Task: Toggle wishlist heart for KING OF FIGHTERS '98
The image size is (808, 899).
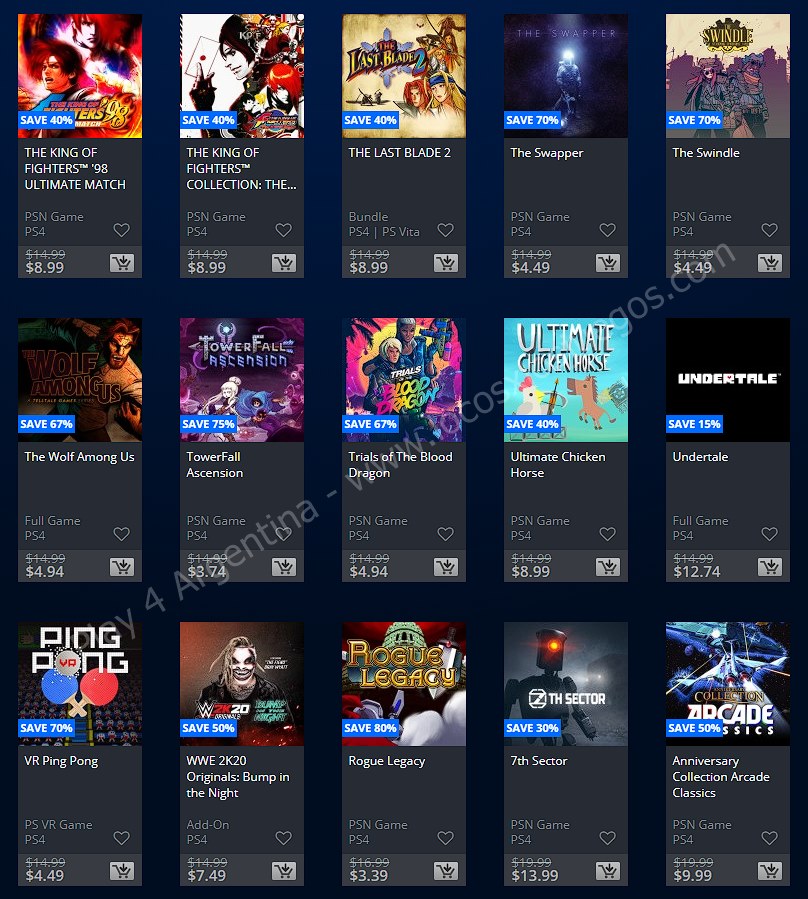Action: point(122,230)
